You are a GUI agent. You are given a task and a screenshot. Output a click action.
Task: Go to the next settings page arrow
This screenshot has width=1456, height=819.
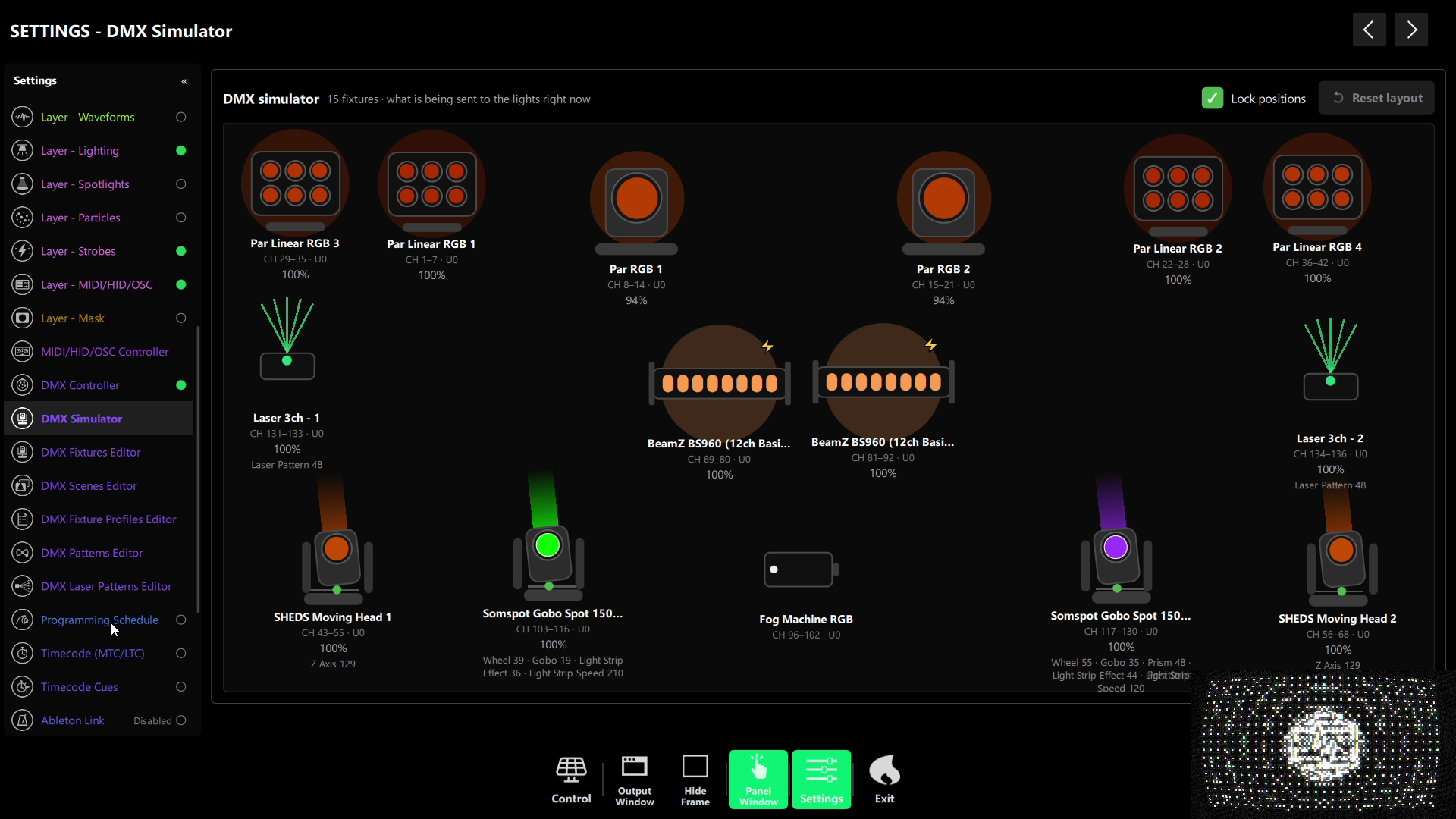pyautogui.click(x=1411, y=30)
